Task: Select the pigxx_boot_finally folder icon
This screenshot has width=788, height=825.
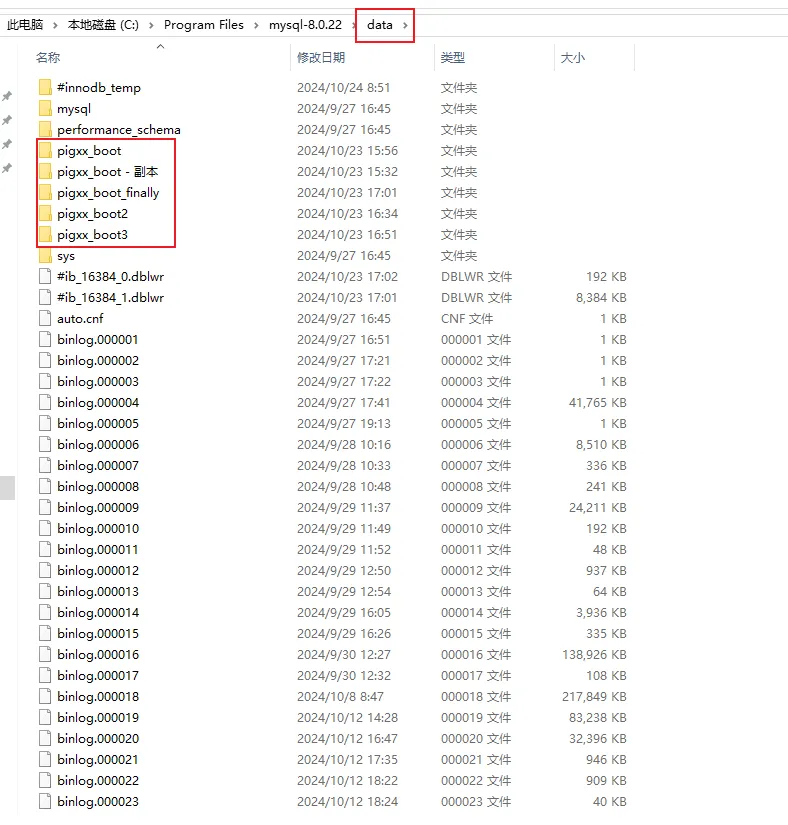Action: pos(45,193)
